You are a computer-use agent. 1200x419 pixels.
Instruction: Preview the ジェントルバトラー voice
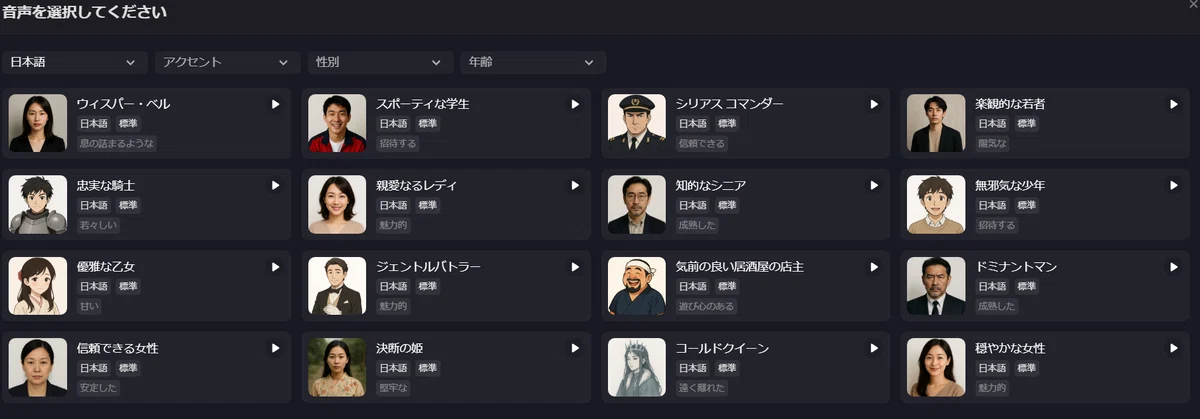(575, 267)
